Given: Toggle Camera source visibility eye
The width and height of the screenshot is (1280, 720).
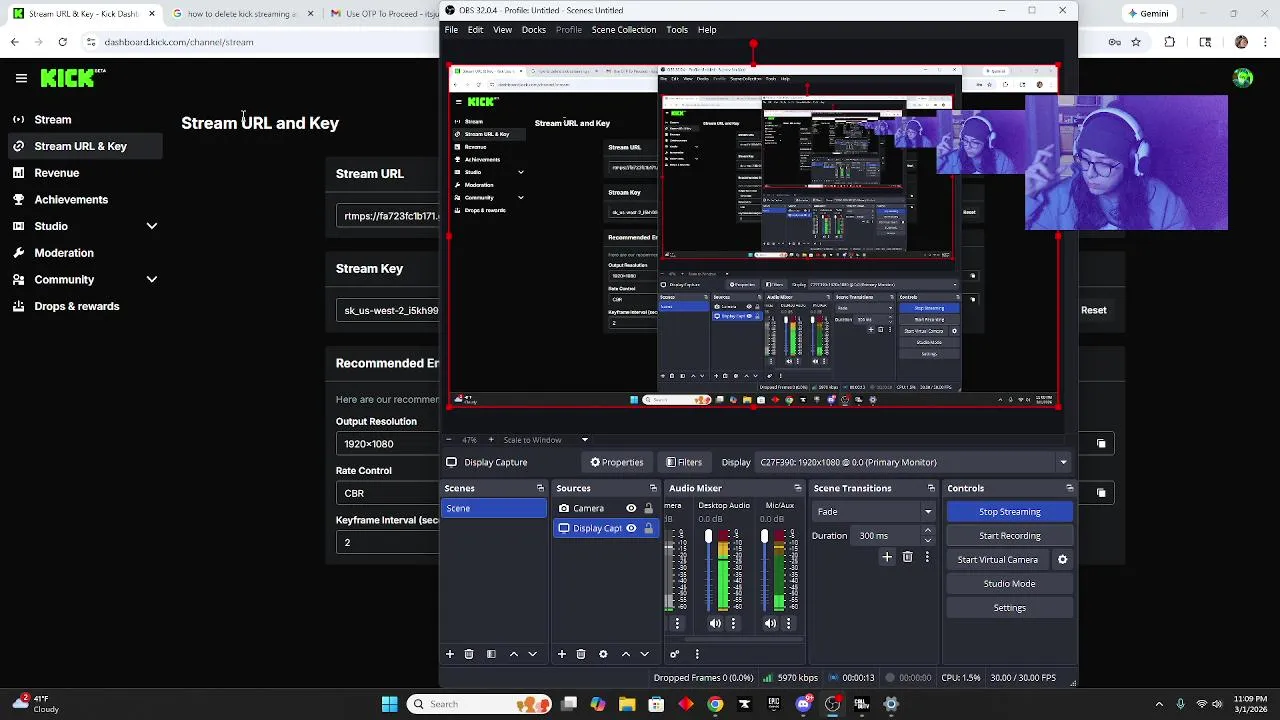Looking at the screenshot, I should pyautogui.click(x=631, y=508).
